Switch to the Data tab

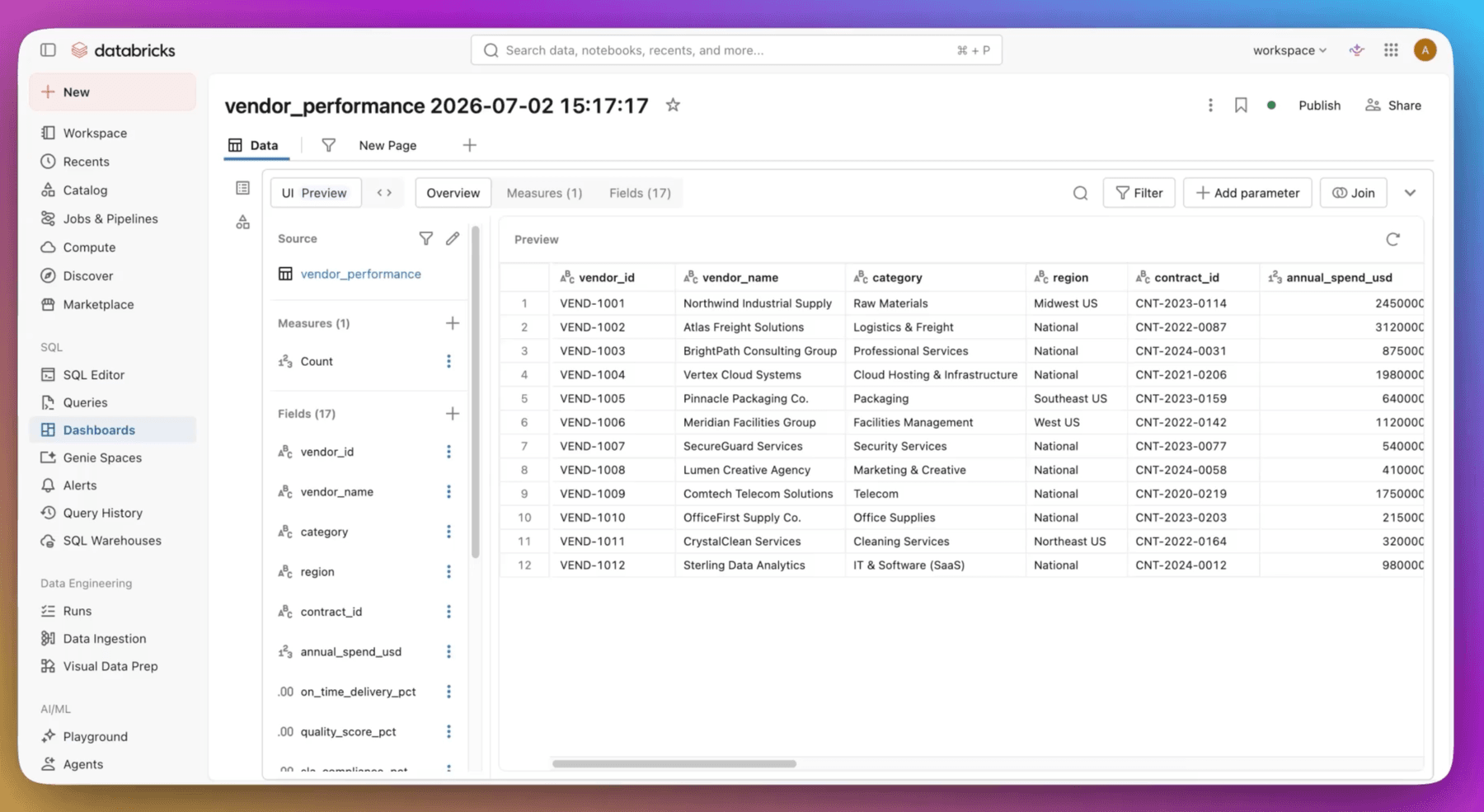point(255,145)
